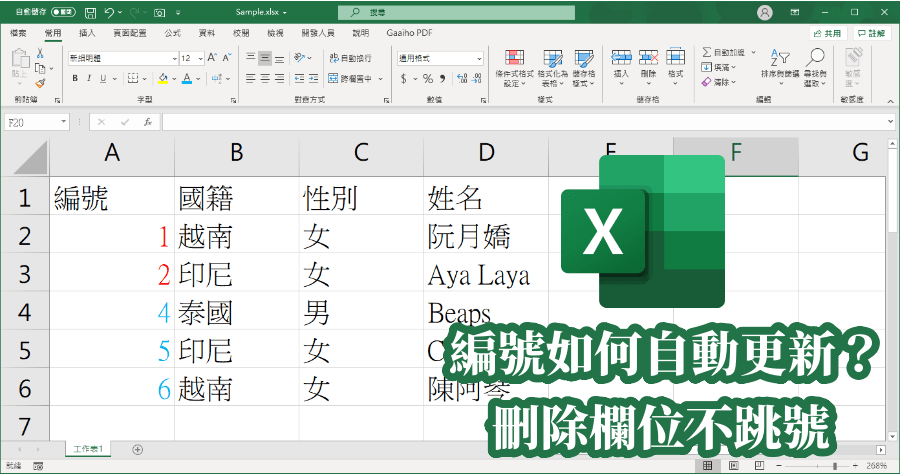
Task: Click the Decrease Decimal icon
Action: click(x=477, y=78)
